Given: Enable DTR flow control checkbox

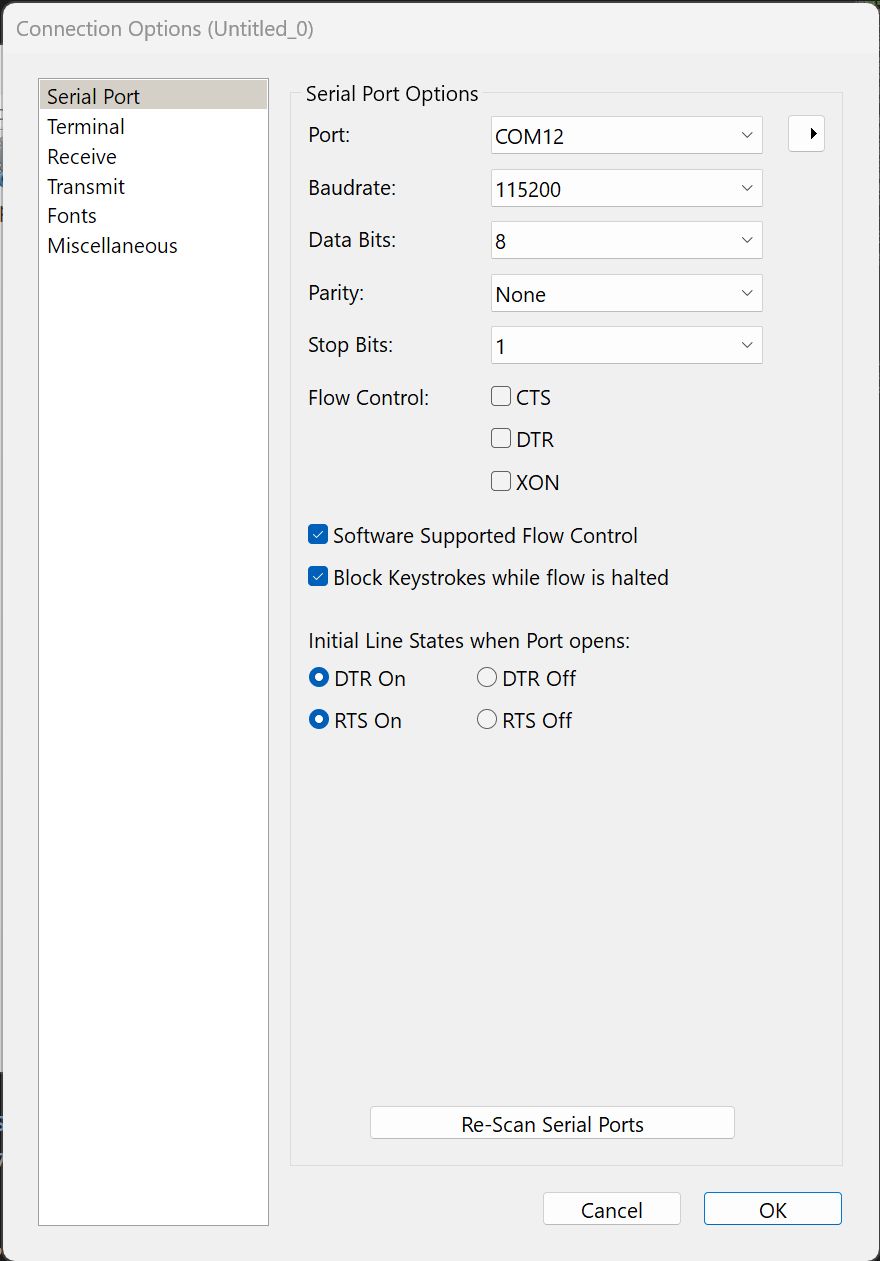Looking at the screenshot, I should tap(501, 439).
